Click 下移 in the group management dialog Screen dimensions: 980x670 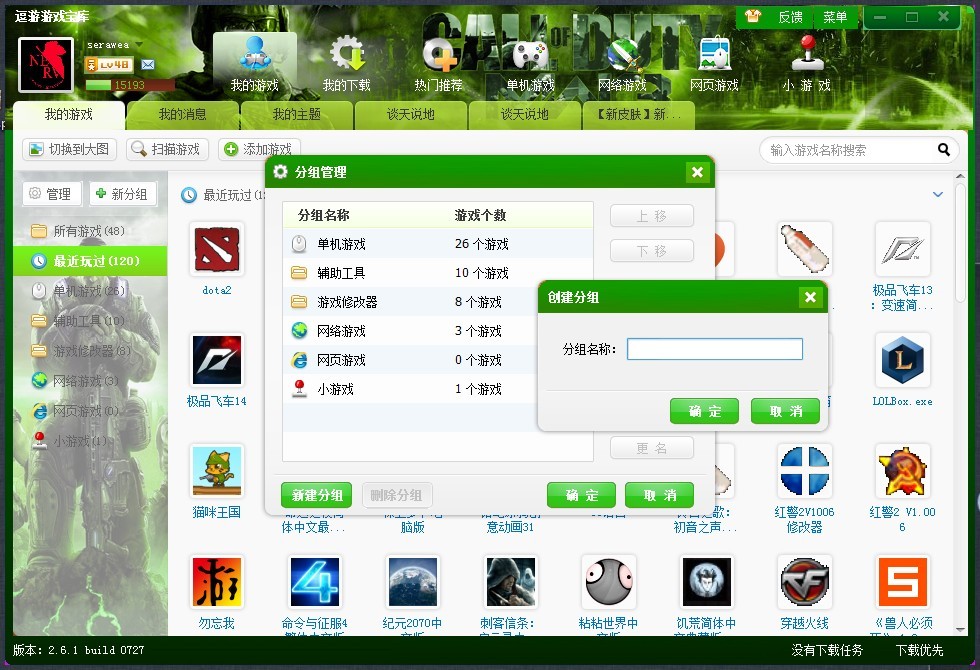click(652, 251)
